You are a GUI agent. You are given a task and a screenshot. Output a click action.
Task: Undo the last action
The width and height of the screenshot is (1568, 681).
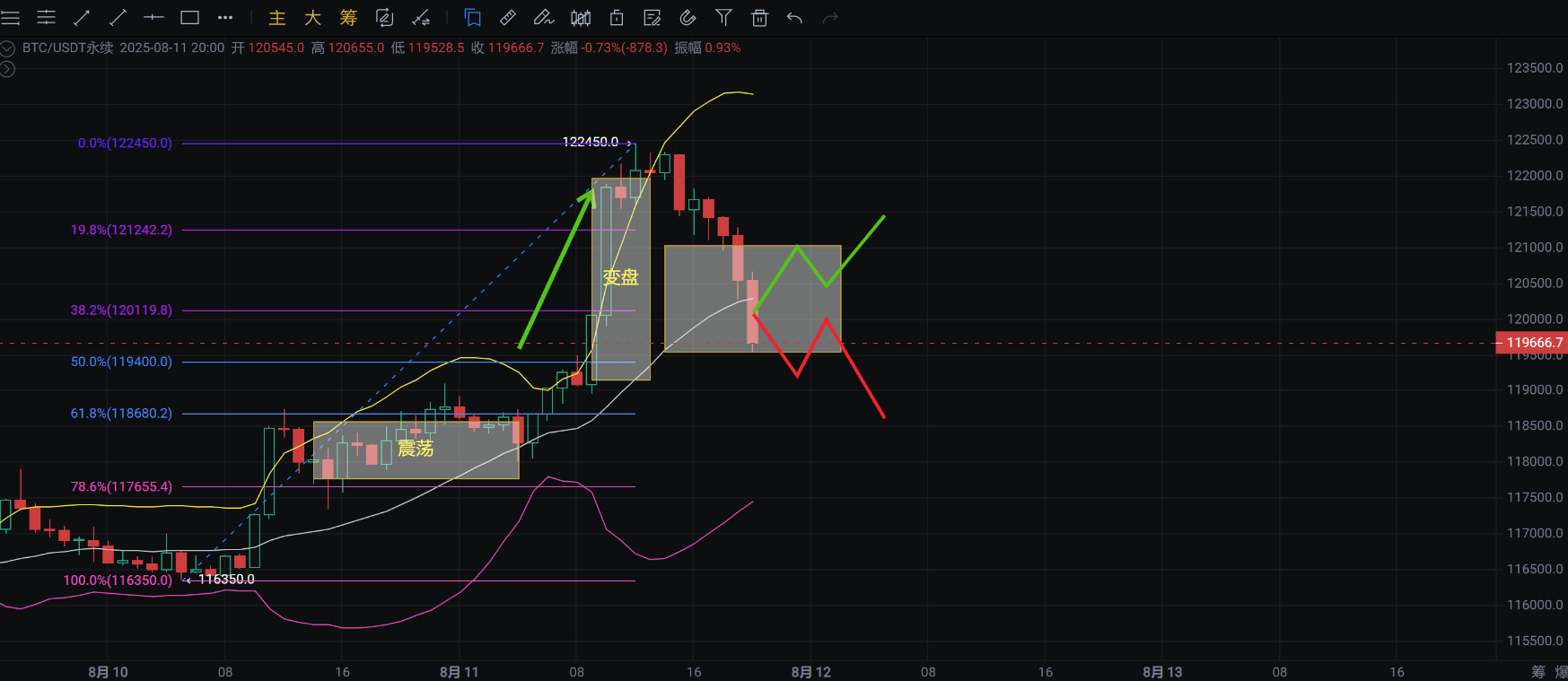tap(794, 17)
